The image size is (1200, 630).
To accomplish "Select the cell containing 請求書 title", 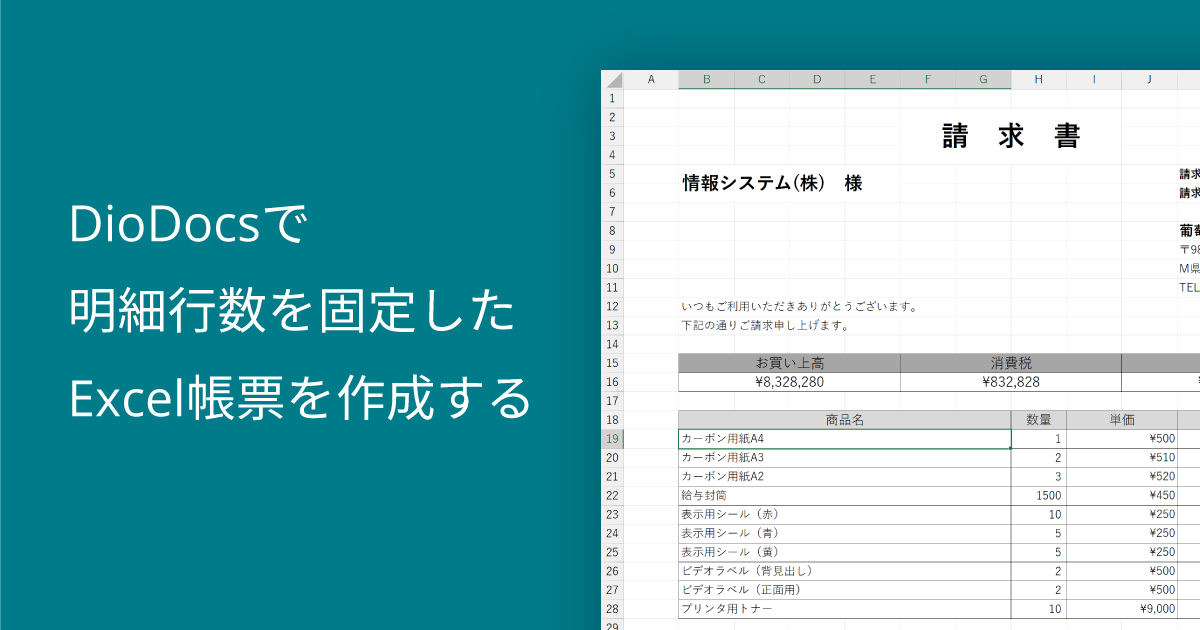I will click(1010, 135).
